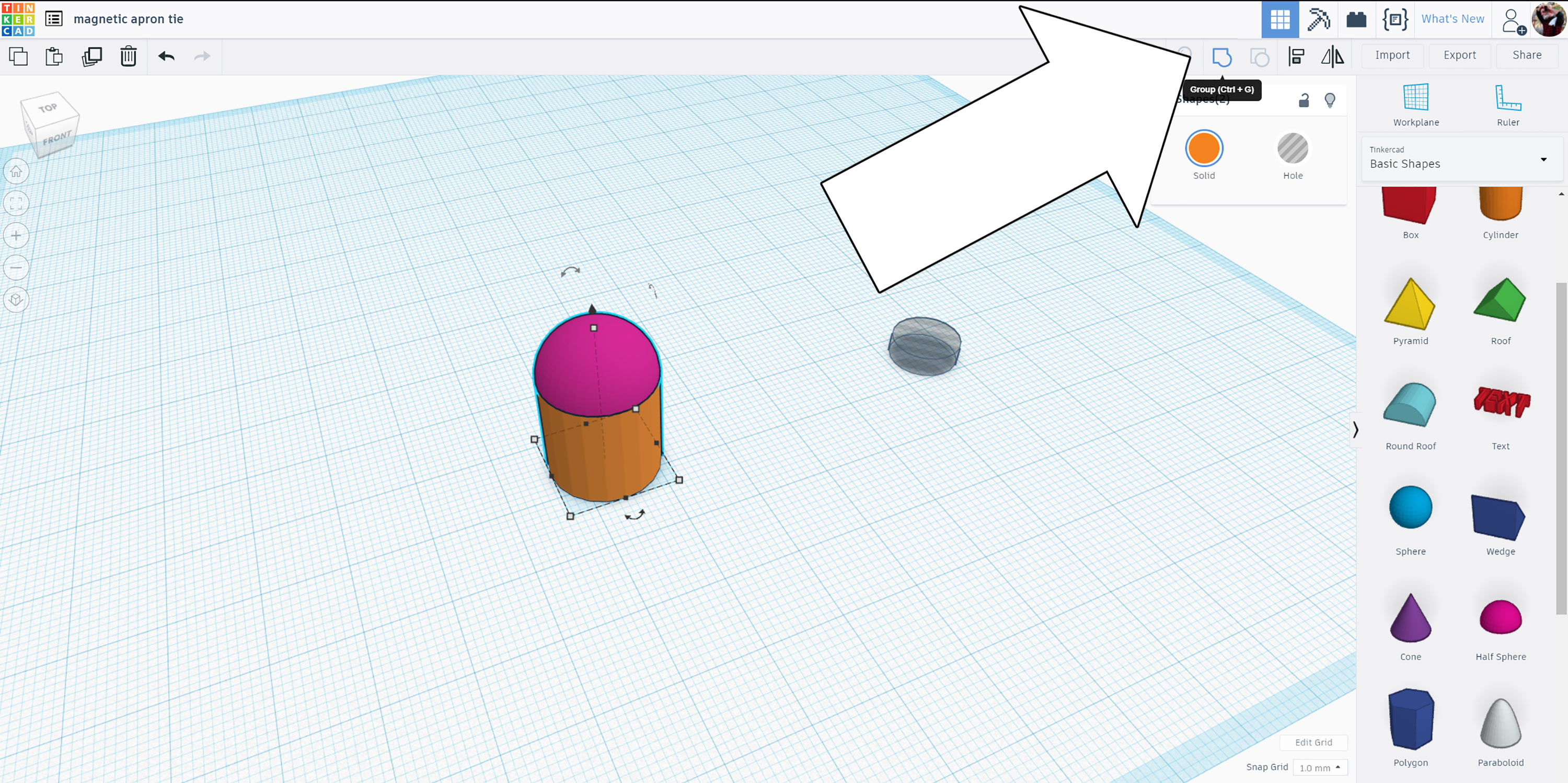Fit all in view
The width and height of the screenshot is (1568, 783).
pos(16,204)
